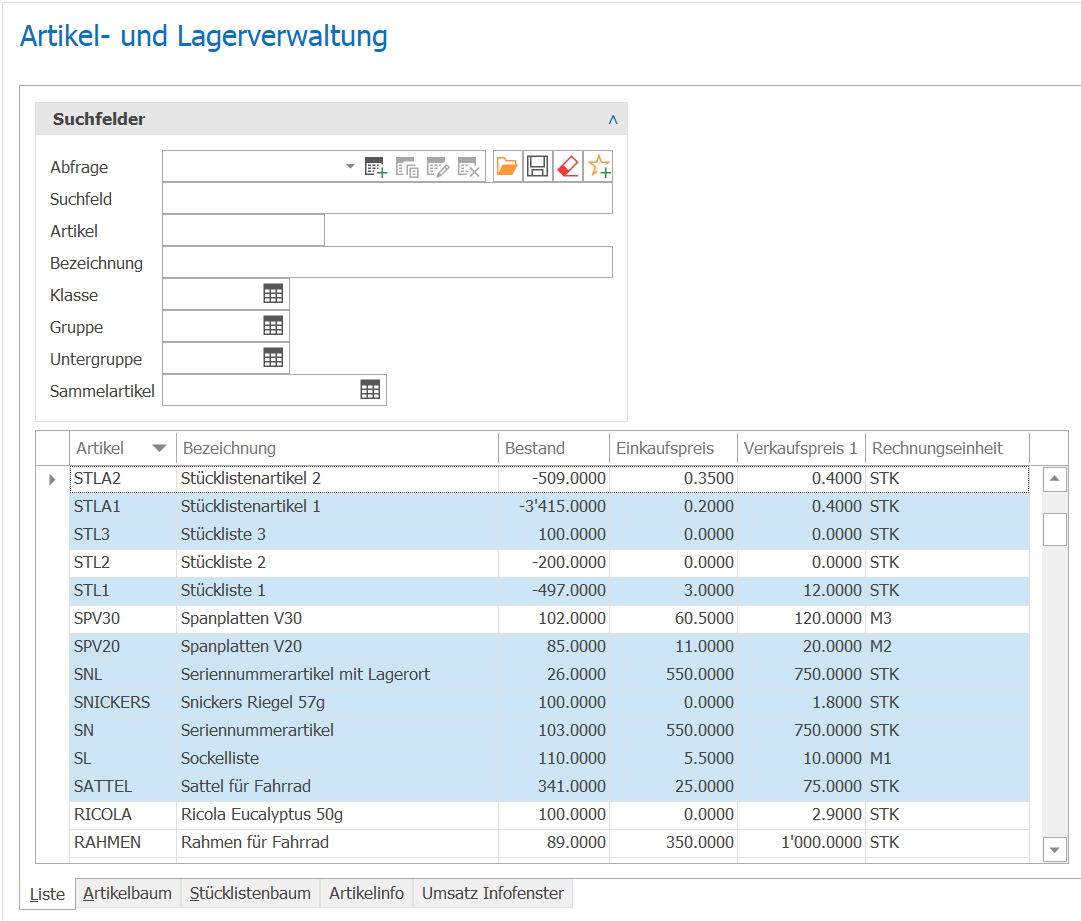Switch to the Liste tab

coord(48,894)
